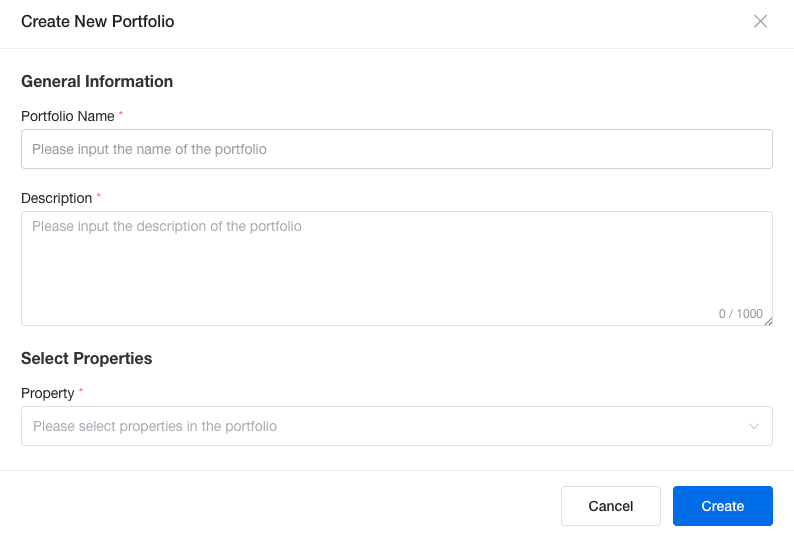Click the 0 / 1000 character counter
The image size is (794, 539).
point(740,314)
